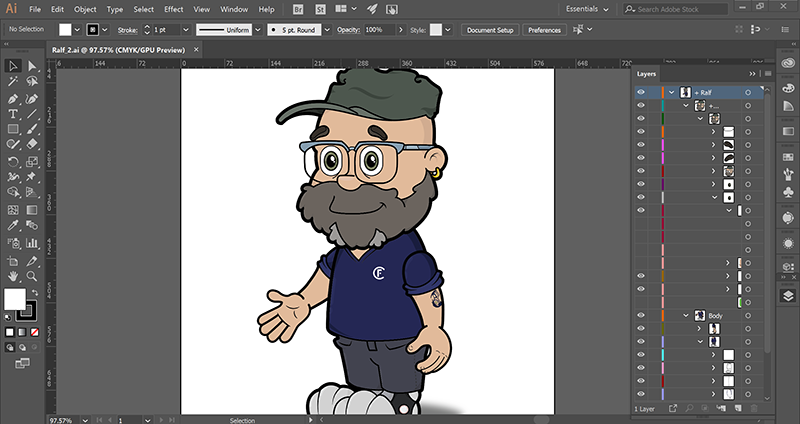Select the Selection tool arrow
The image size is (800, 424).
(13, 66)
